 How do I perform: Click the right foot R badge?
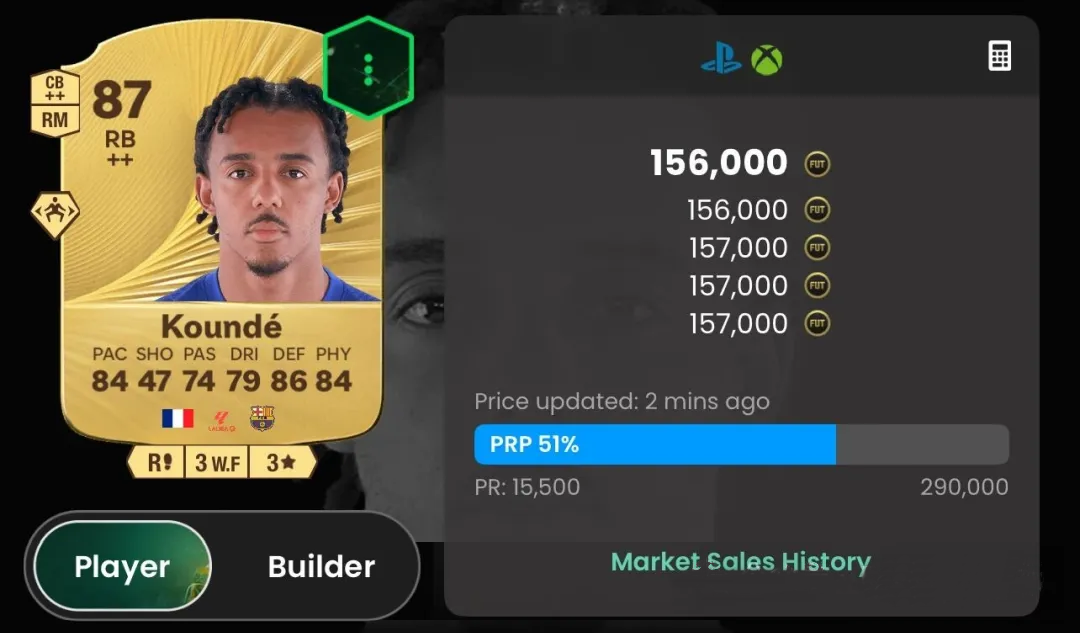pos(157,462)
